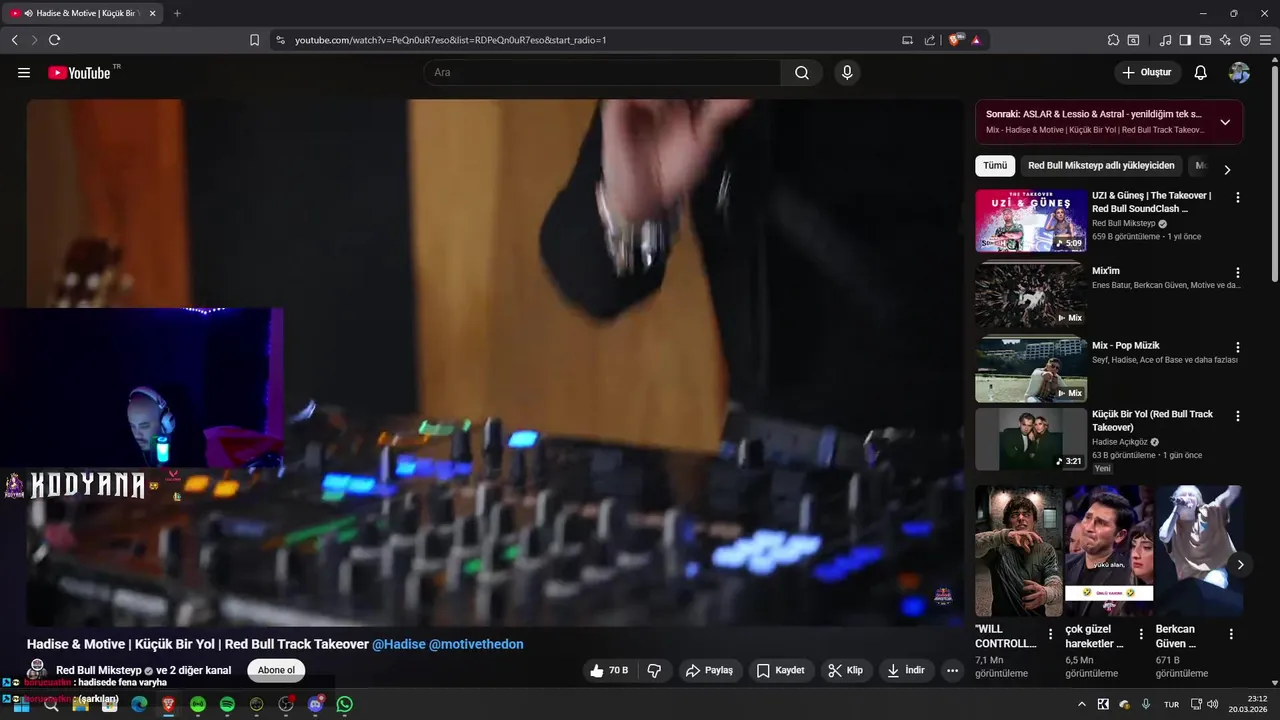Toggle the browser sidebar panel
Viewport: 1280px width, 720px height.
1185,40
